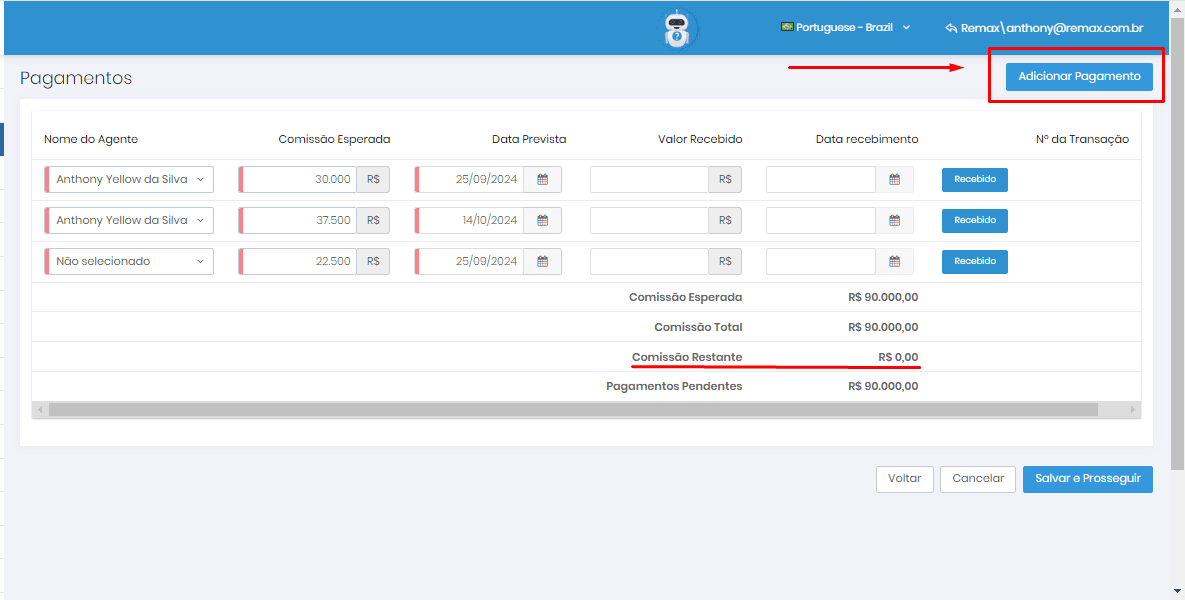Click the 14/10/2024 expected date field
Image resolution: width=1185 pixels, height=600 pixels.
pyautogui.click(x=469, y=221)
